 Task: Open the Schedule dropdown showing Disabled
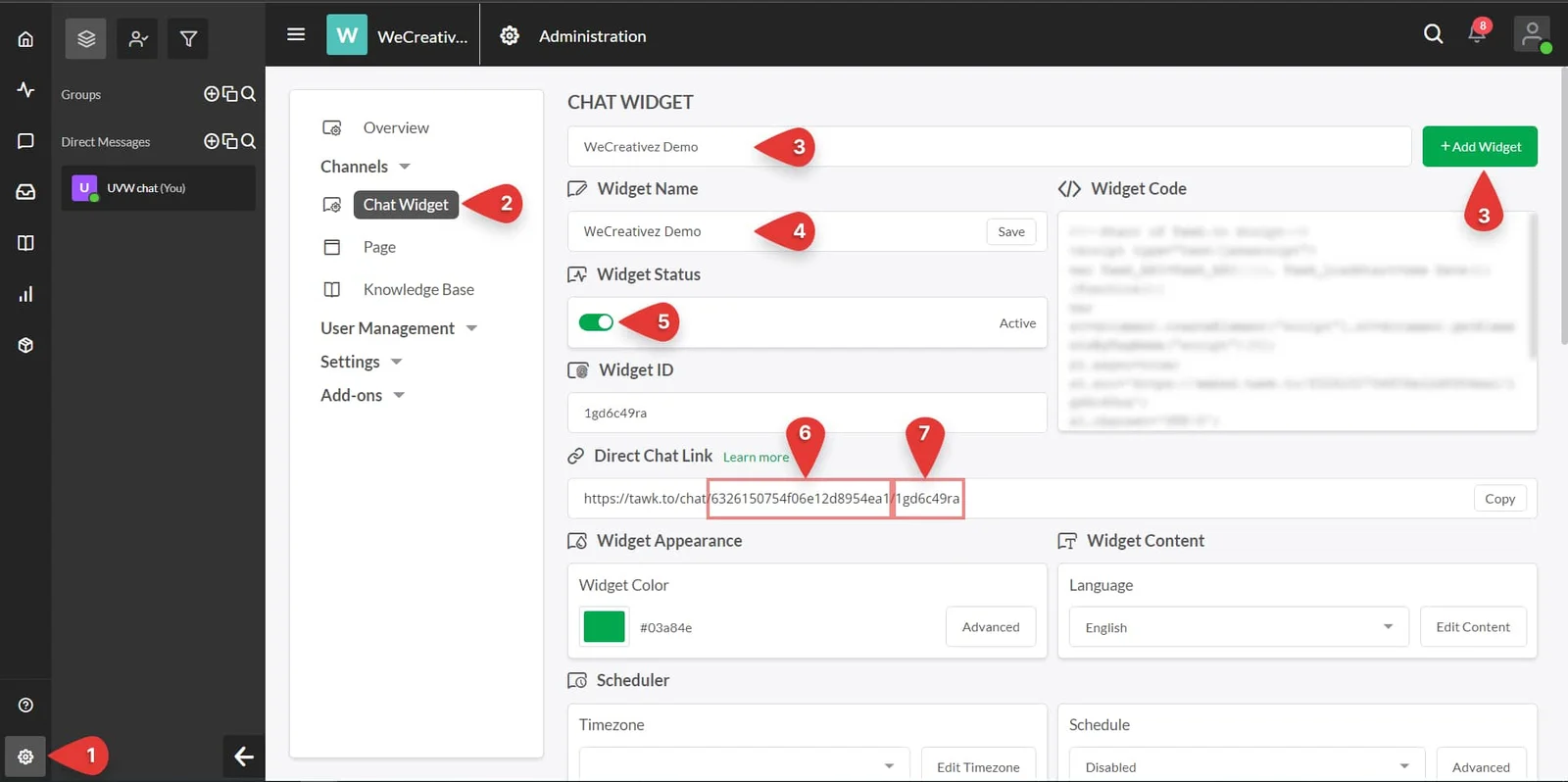coord(1248,765)
